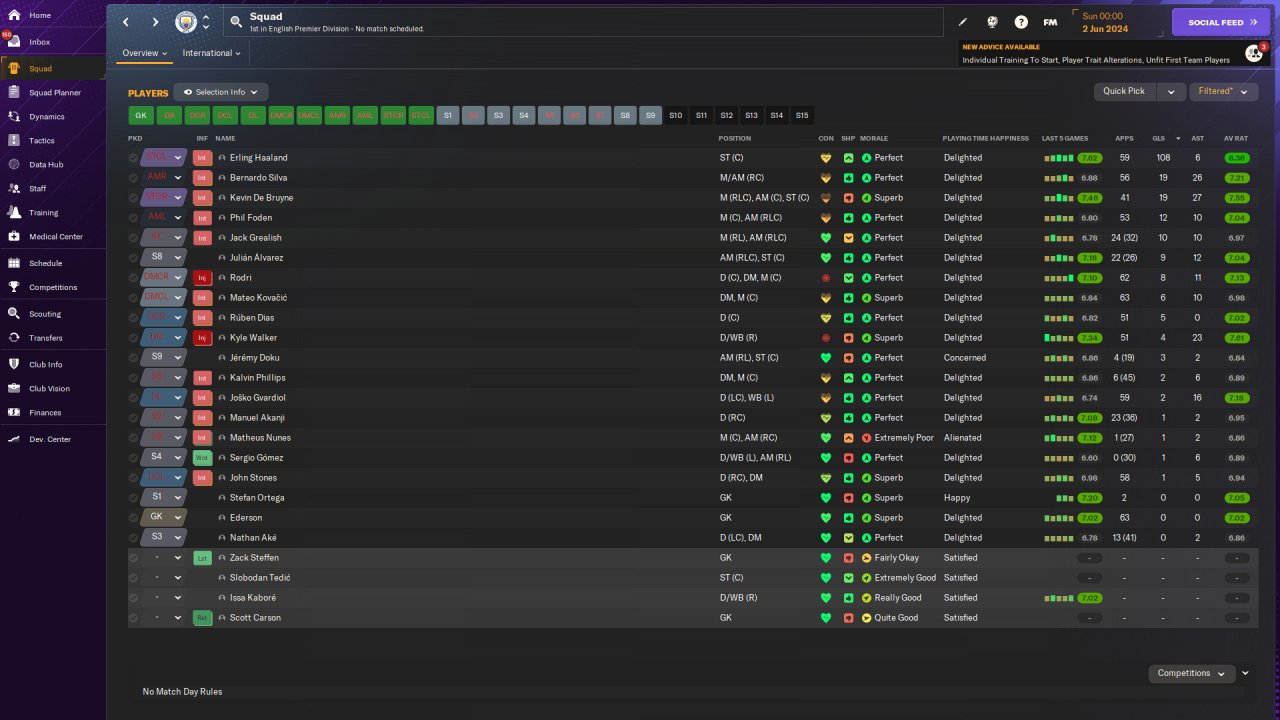Select the S1 substitute slot

click(448, 116)
